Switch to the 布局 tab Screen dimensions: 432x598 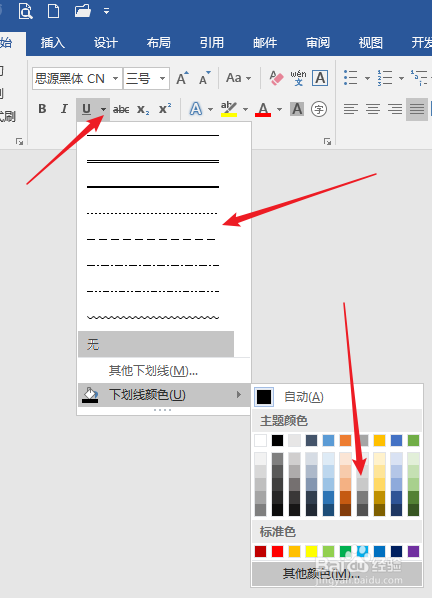(x=159, y=43)
